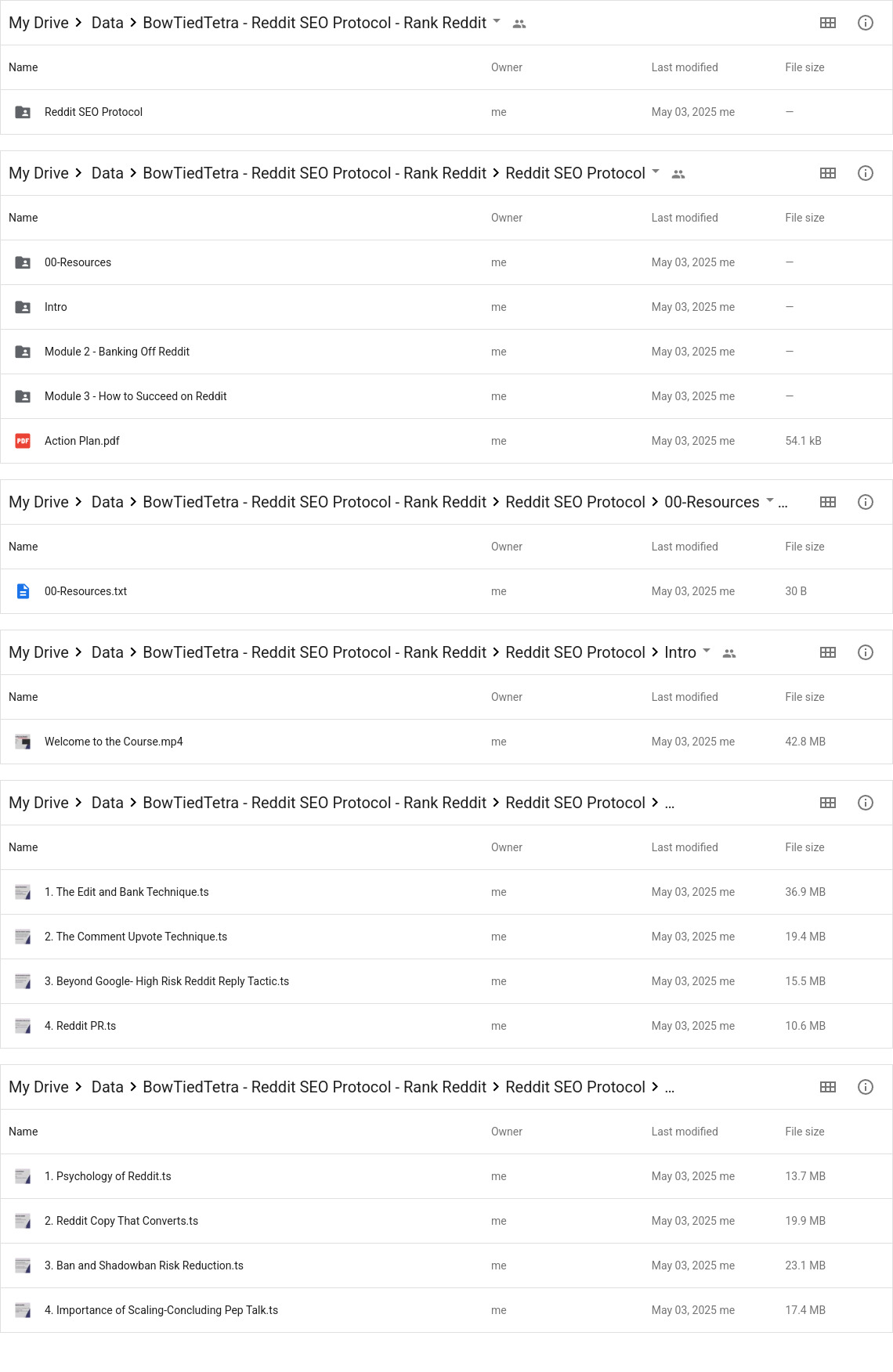Select 3. Beyond Google- High Risk Reddit Reply Tactic.ts
Screen dimensions: 893x1372
[167, 981]
